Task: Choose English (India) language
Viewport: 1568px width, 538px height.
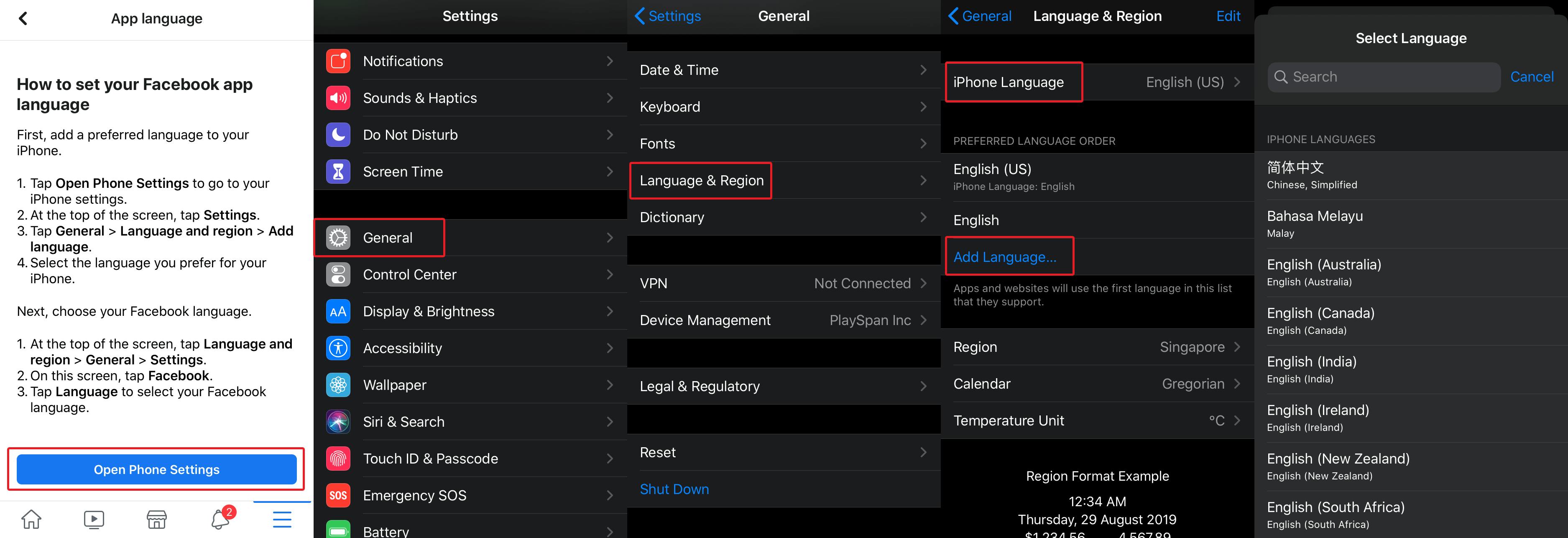Action: (1411, 369)
